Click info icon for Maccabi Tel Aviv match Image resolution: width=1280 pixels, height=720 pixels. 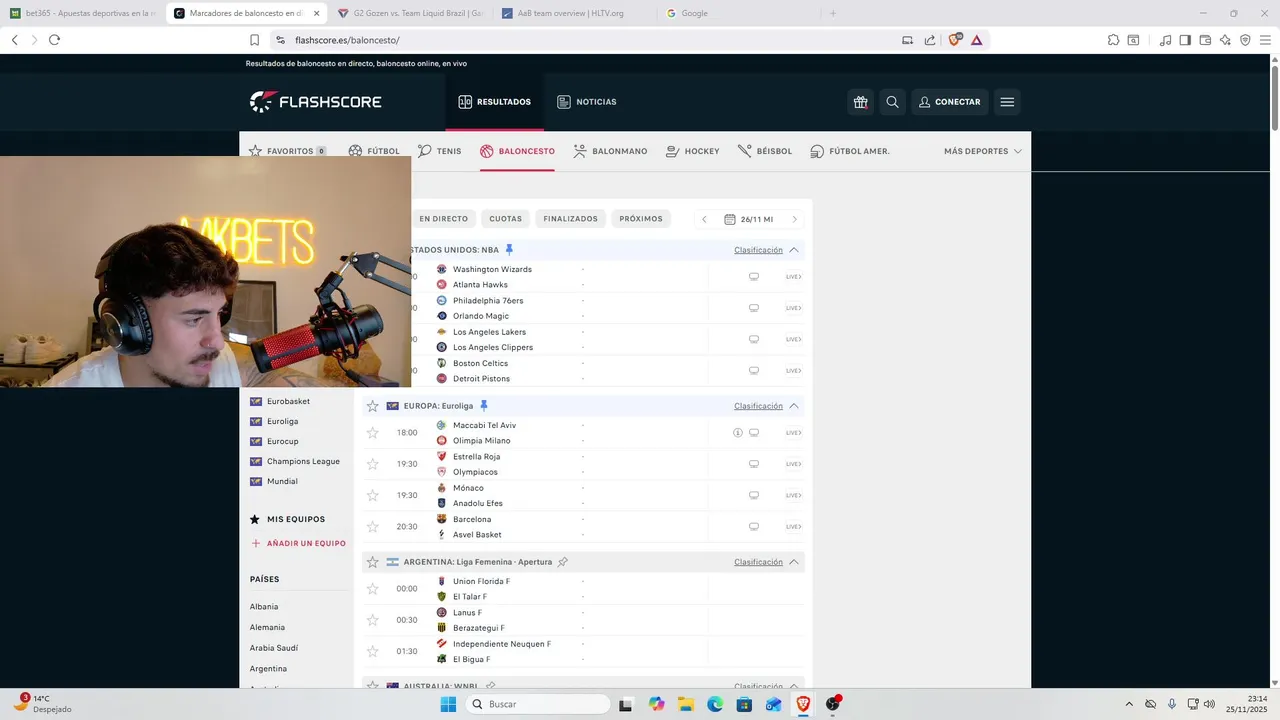click(738, 433)
